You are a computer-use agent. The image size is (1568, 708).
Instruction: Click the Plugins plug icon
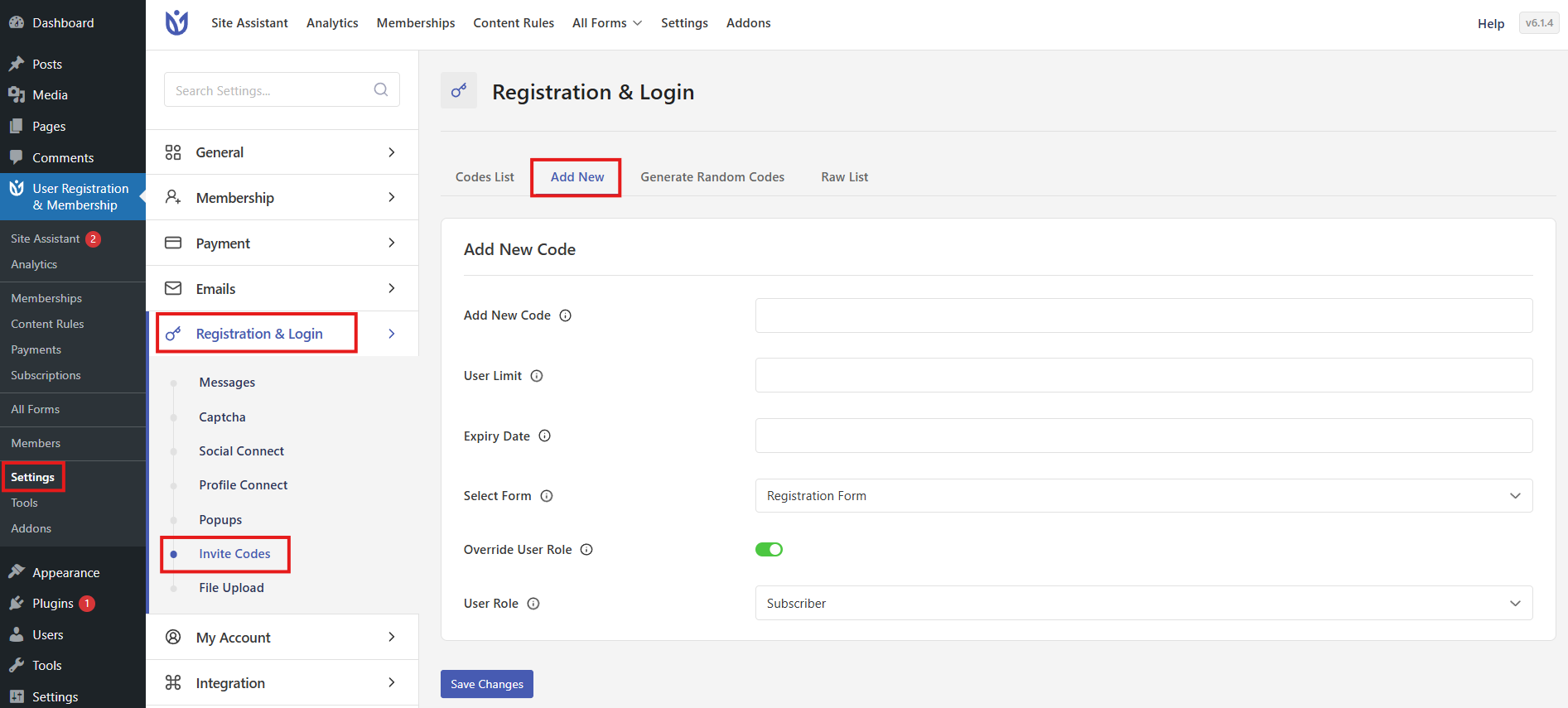(17, 603)
